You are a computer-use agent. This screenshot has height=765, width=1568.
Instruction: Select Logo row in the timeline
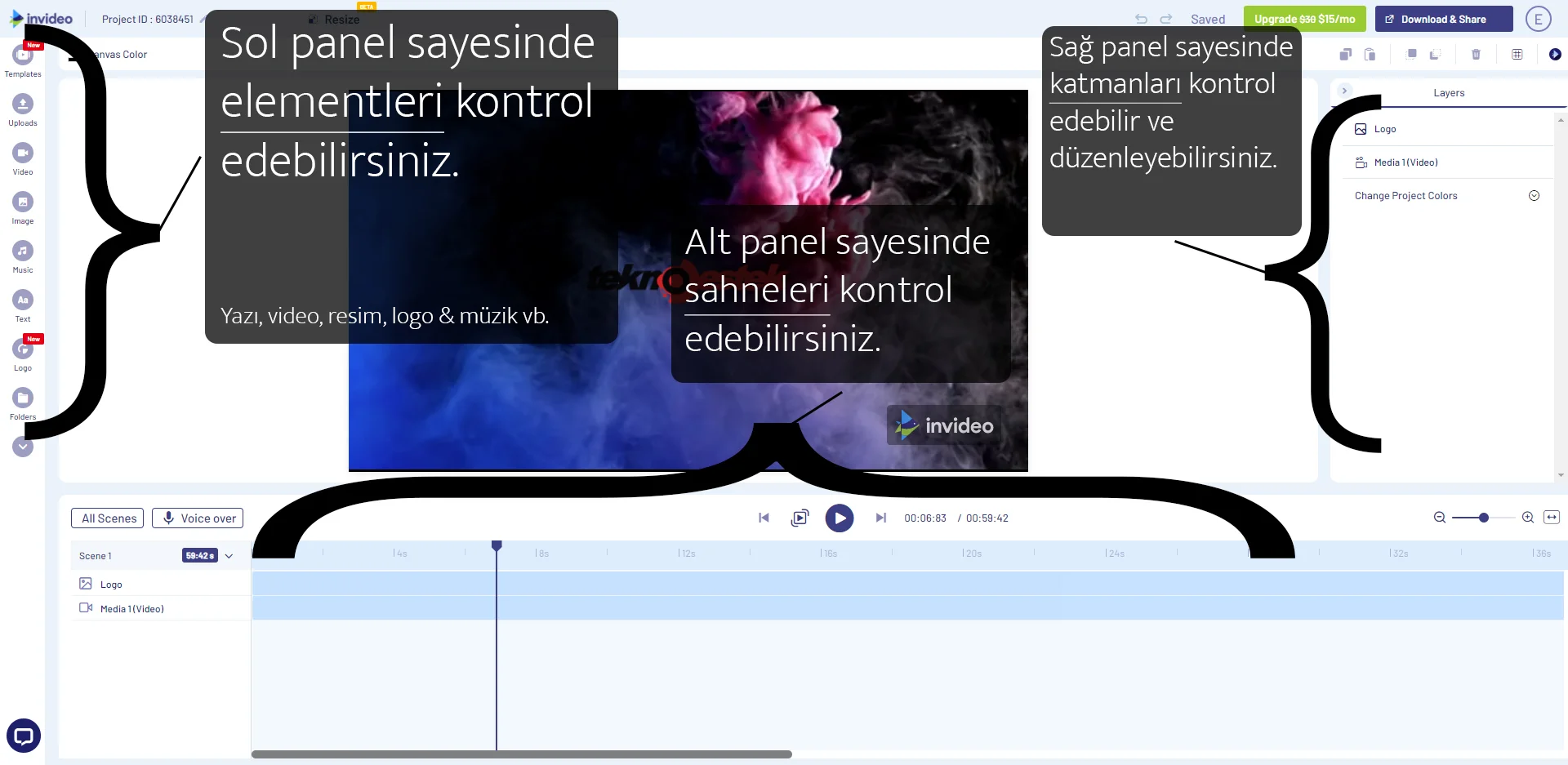point(161,585)
